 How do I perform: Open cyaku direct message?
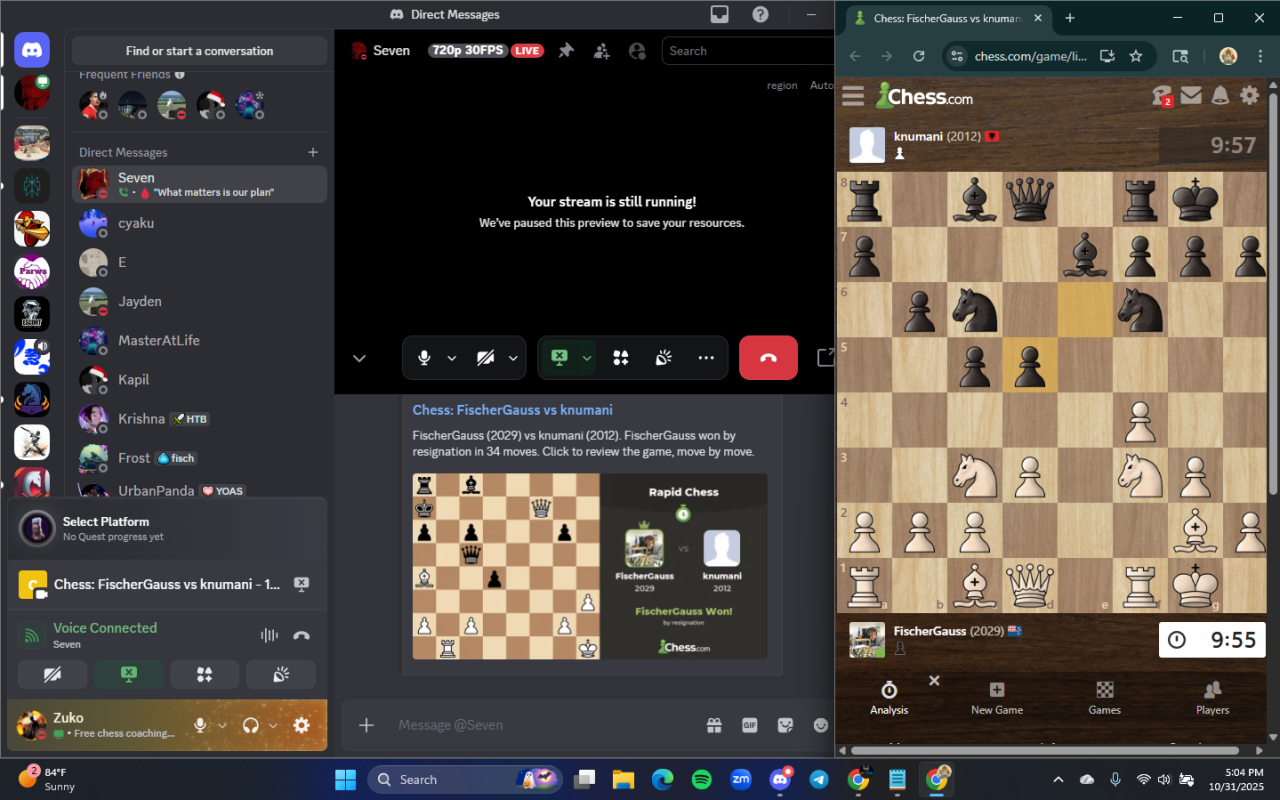click(200, 223)
